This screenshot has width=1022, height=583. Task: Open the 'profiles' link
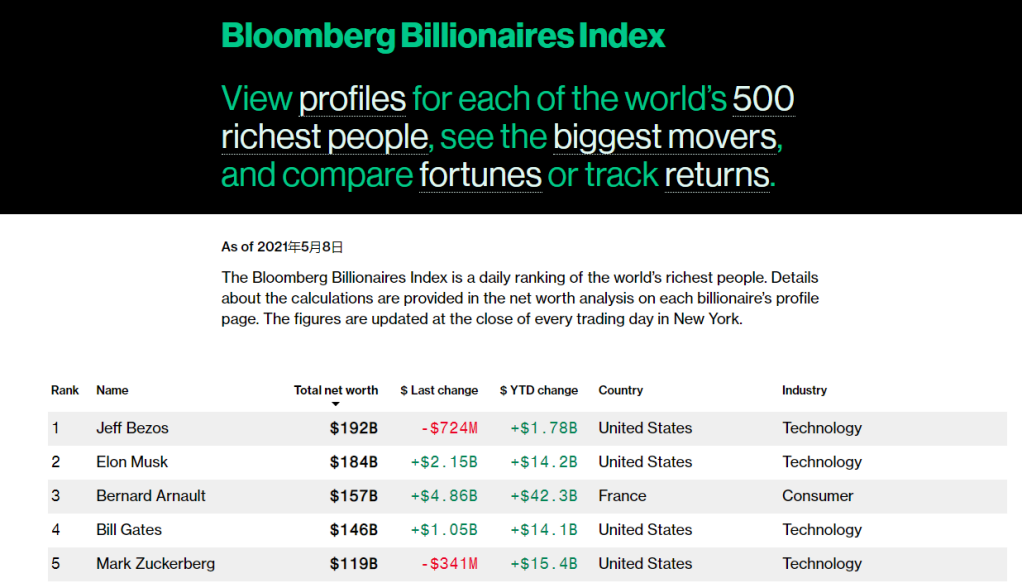(352, 98)
